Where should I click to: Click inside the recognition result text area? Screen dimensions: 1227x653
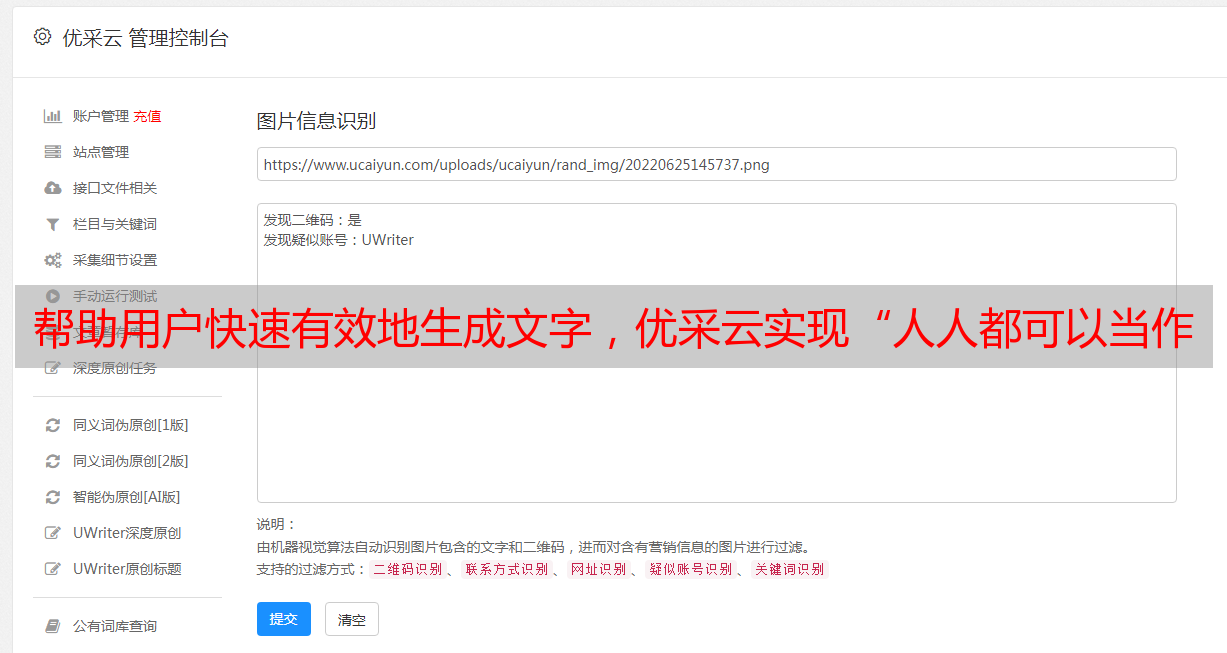tap(716, 353)
